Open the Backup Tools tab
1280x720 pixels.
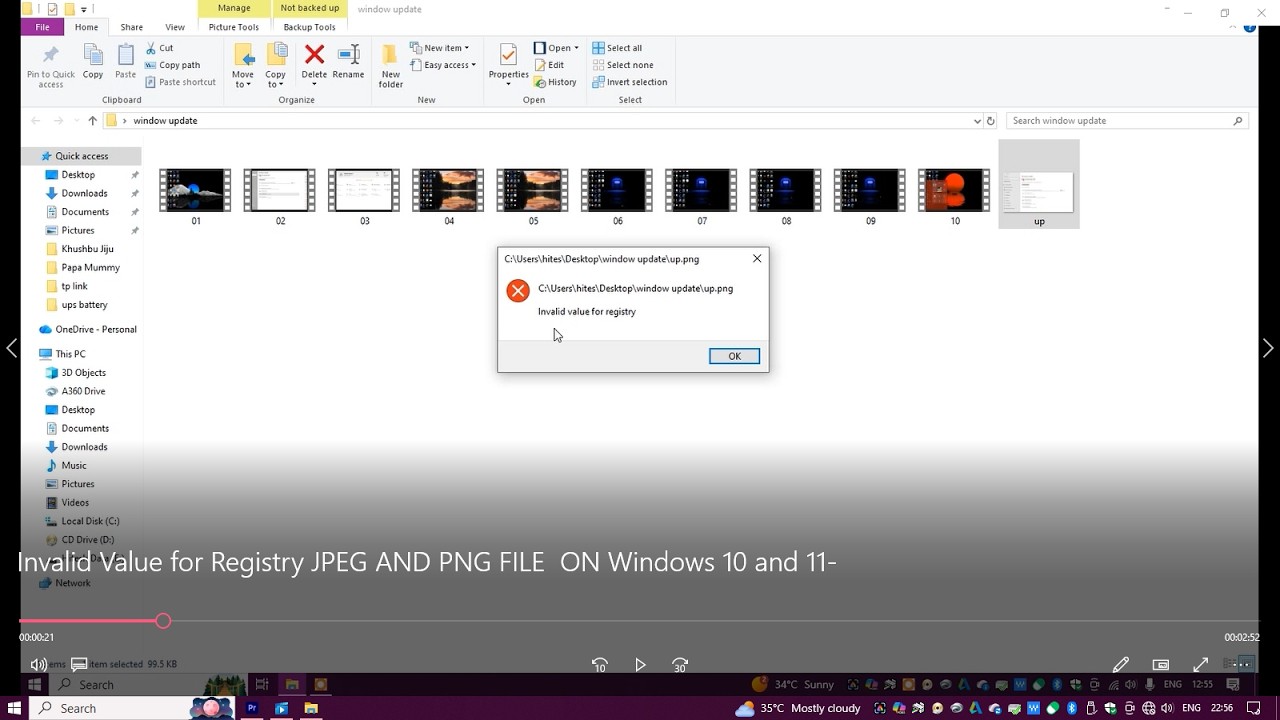[310, 27]
